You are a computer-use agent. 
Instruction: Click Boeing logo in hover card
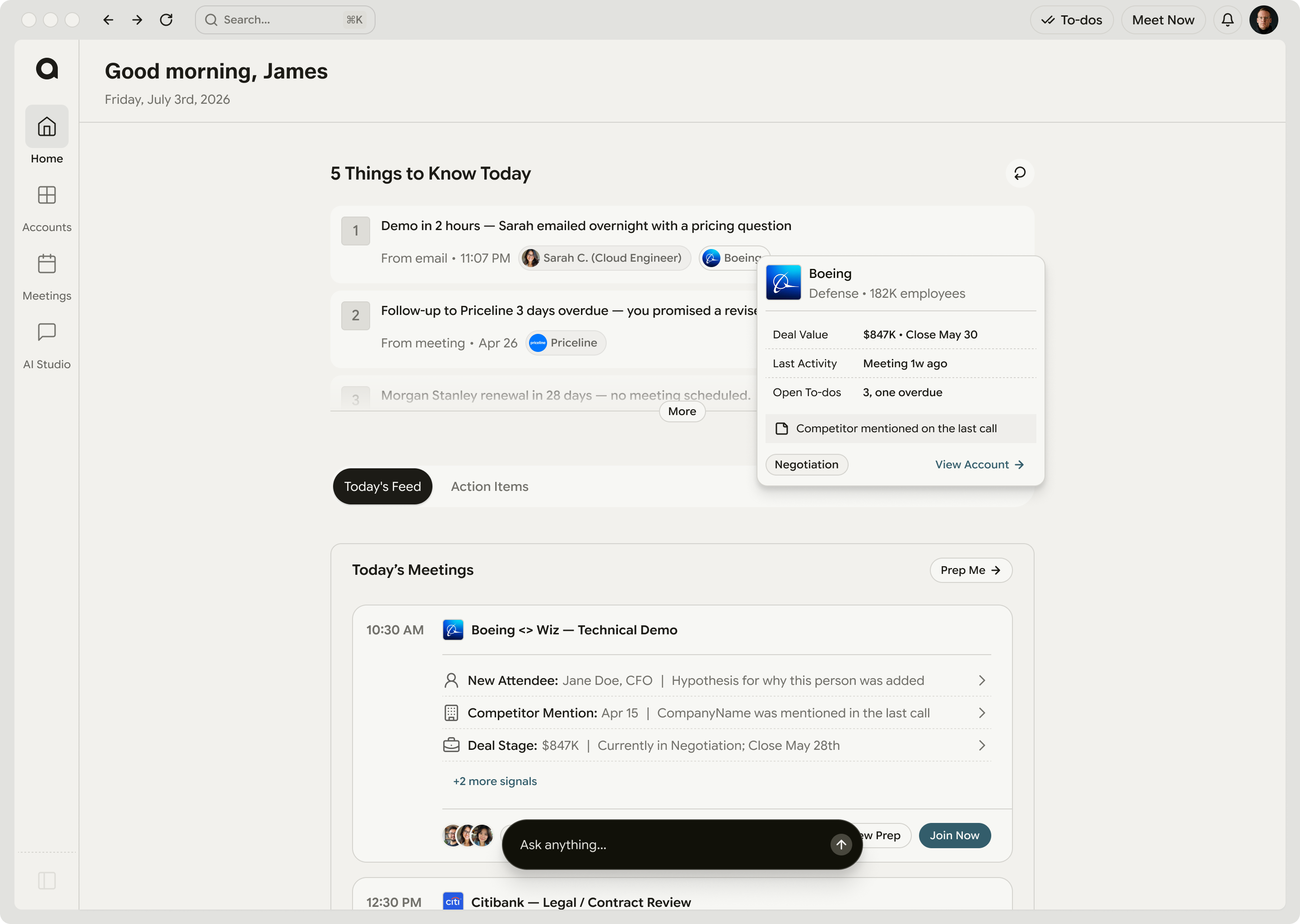click(x=783, y=282)
